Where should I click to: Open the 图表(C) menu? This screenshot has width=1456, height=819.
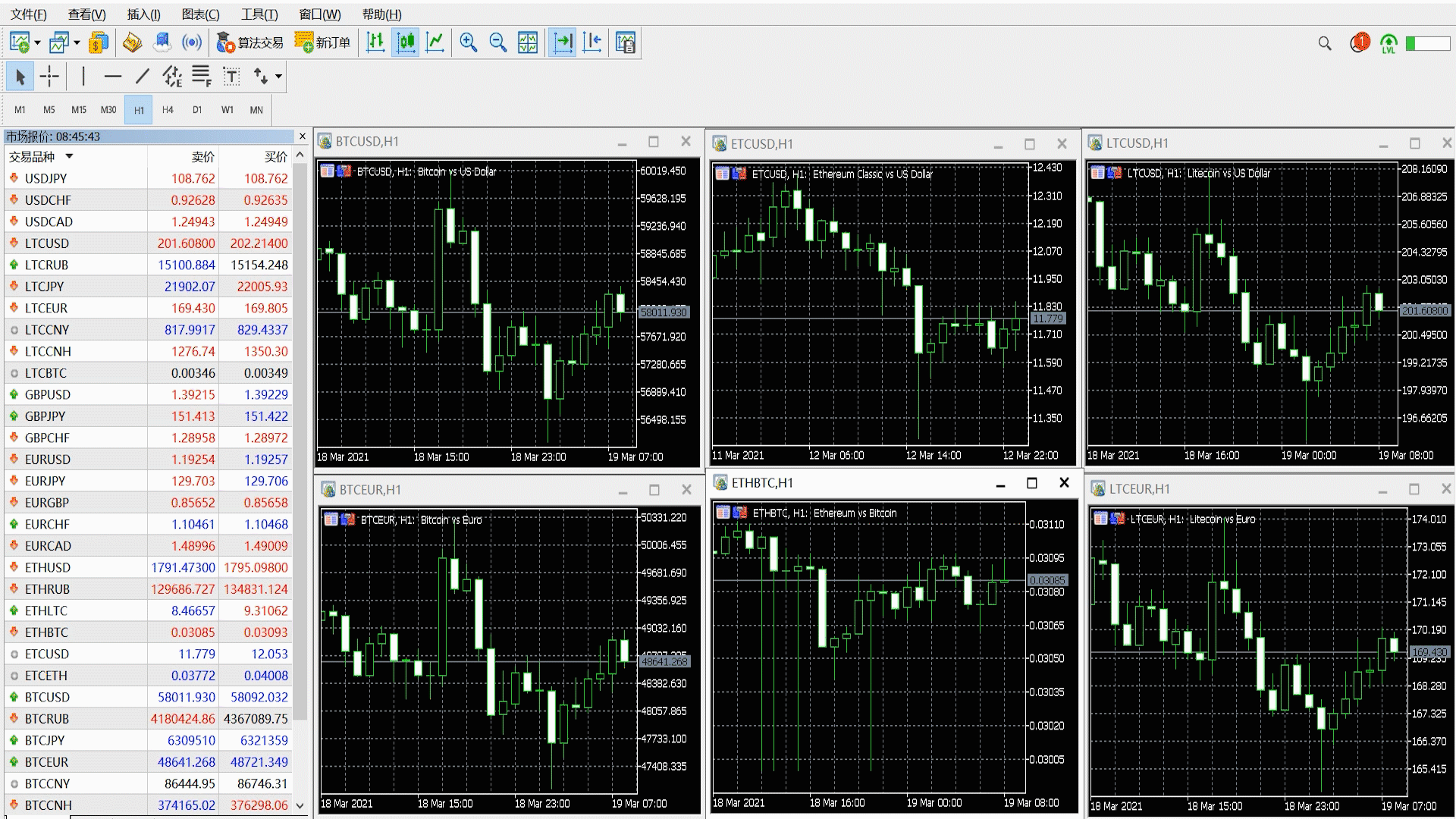coord(201,14)
